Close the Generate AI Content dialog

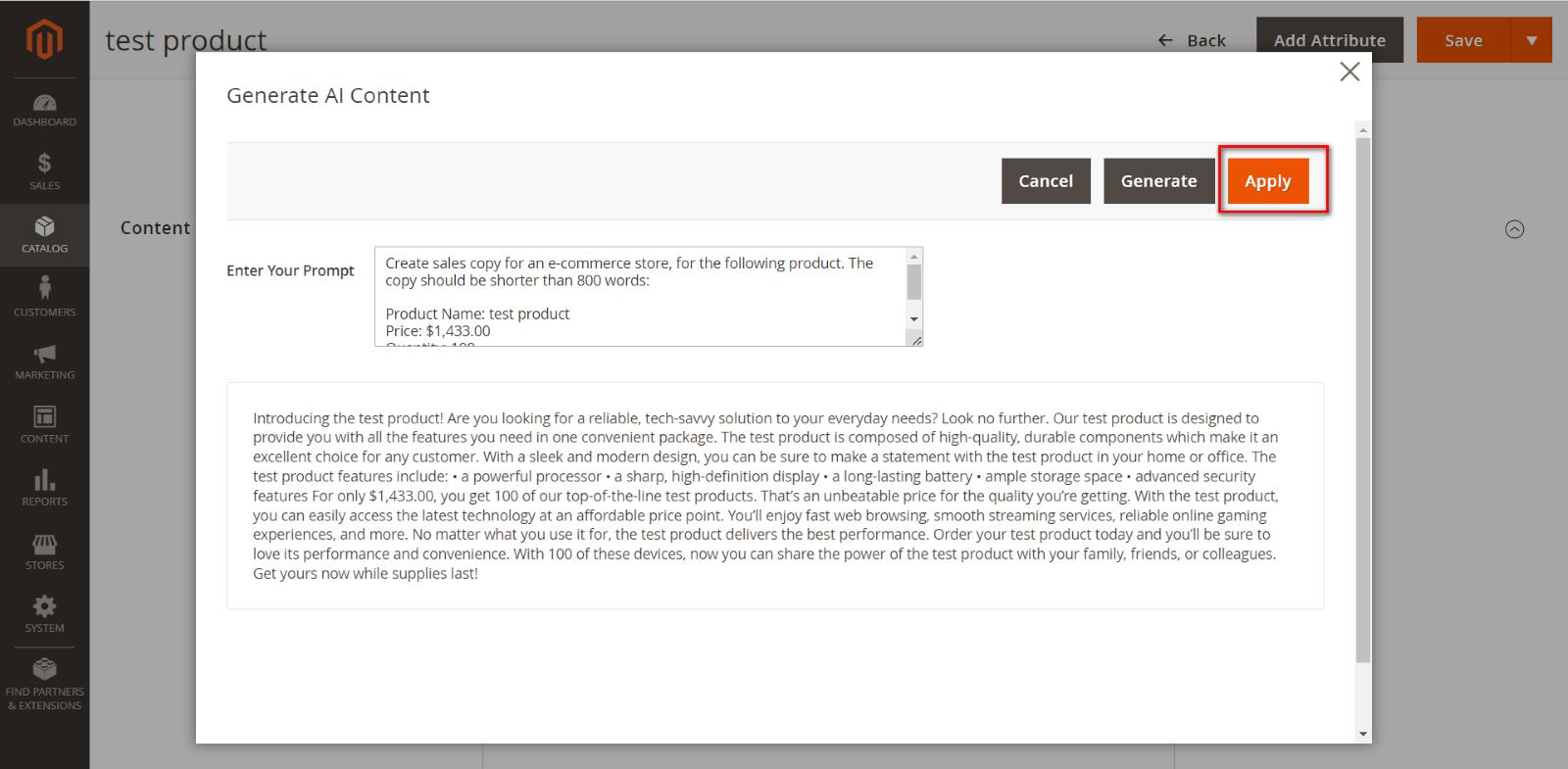[x=1349, y=72]
